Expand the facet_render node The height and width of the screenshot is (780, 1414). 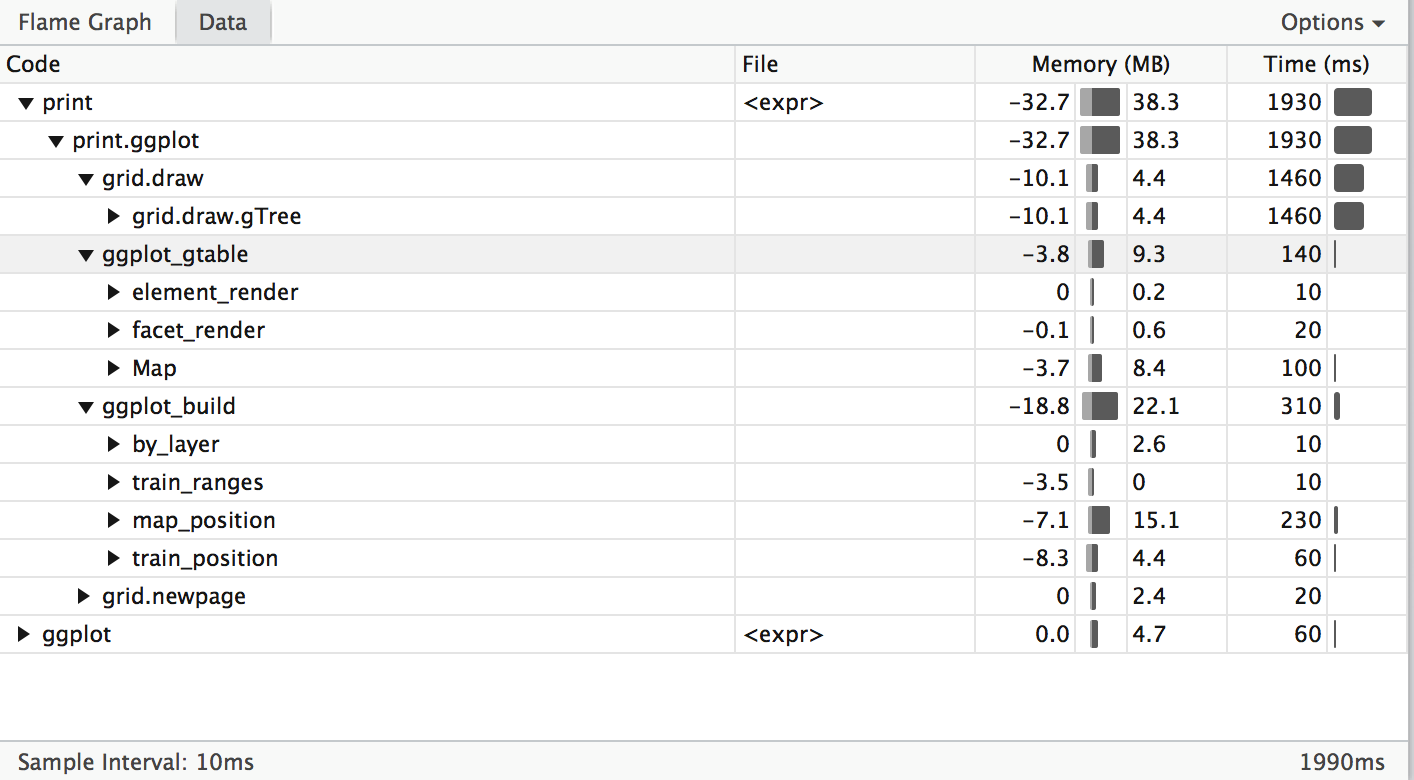pyautogui.click(x=114, y=330)
